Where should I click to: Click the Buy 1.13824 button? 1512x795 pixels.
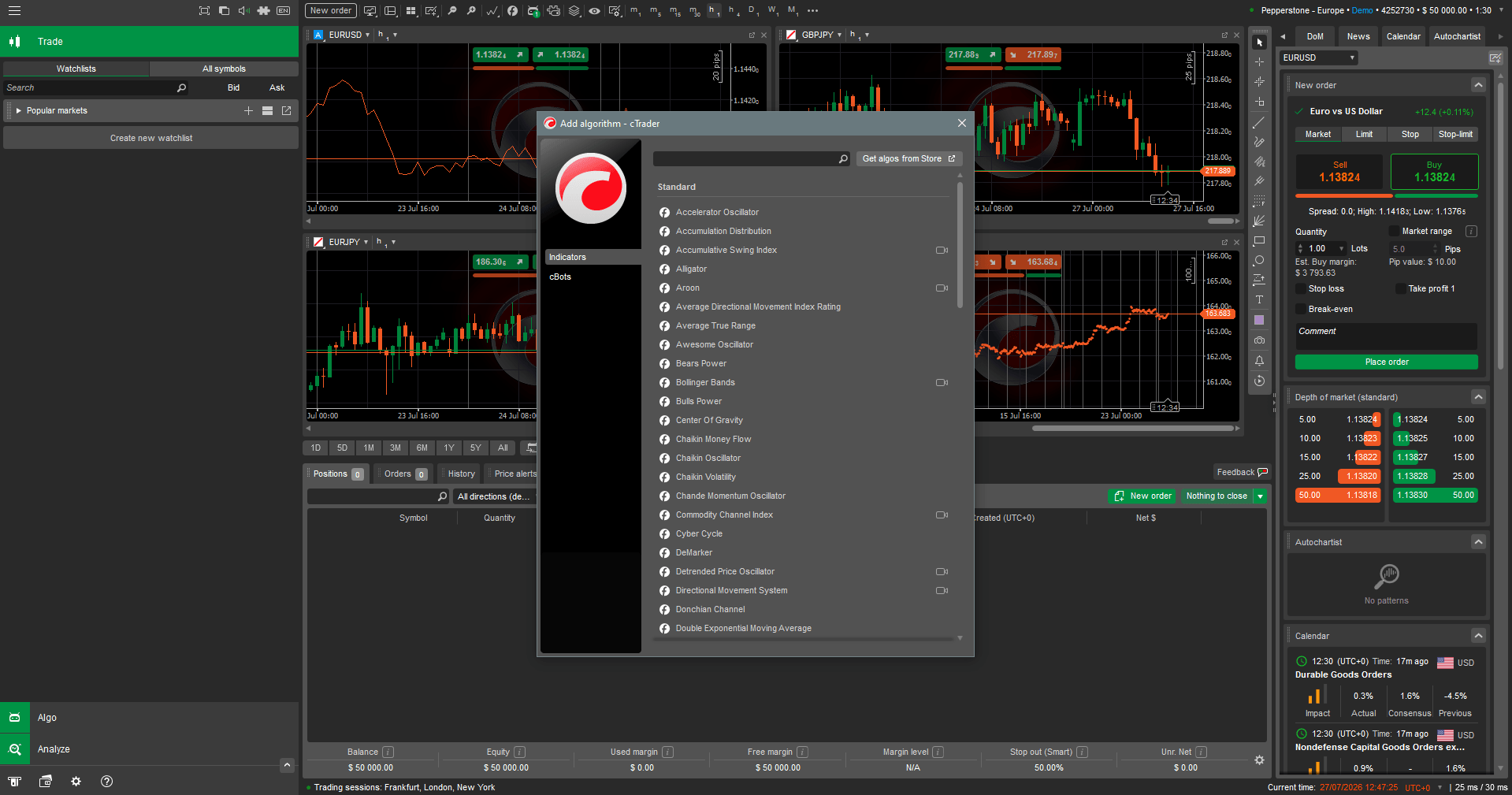click(1434, 172)
